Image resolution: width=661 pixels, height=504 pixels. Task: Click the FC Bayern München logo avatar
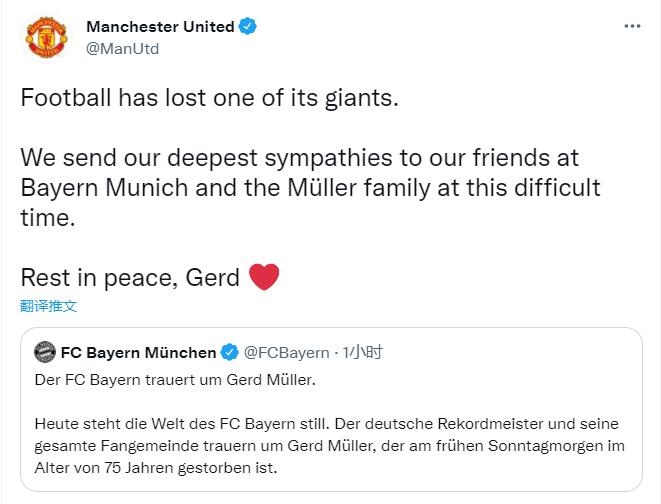point(45,352)
